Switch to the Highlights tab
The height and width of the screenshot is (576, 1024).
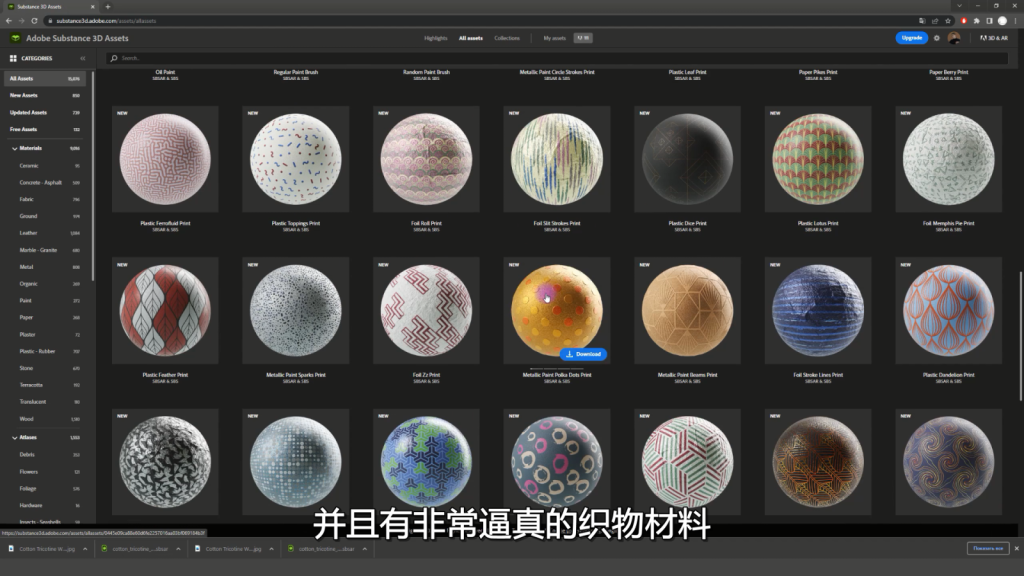pos(436,38)
